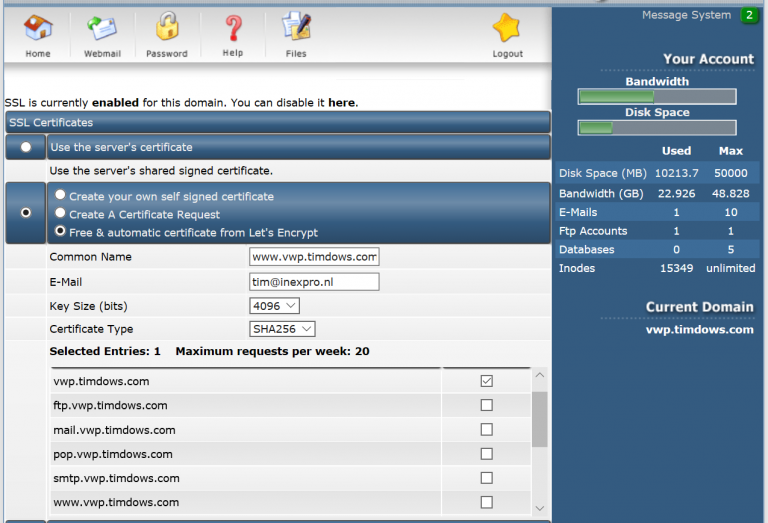
Task: Check the mail.vwp.timdows.com entry
Action: click(487, 430)
